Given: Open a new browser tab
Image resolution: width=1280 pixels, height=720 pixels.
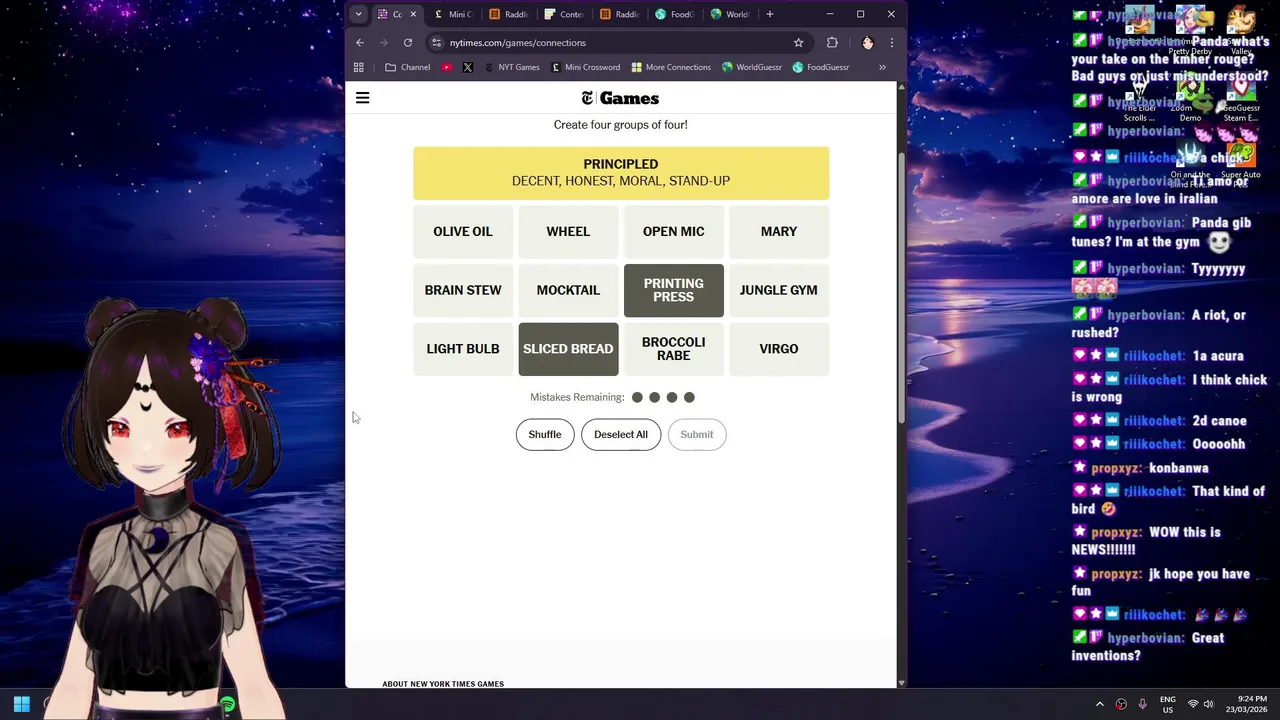Looking at the screenshot, I should tap(769, 14).
